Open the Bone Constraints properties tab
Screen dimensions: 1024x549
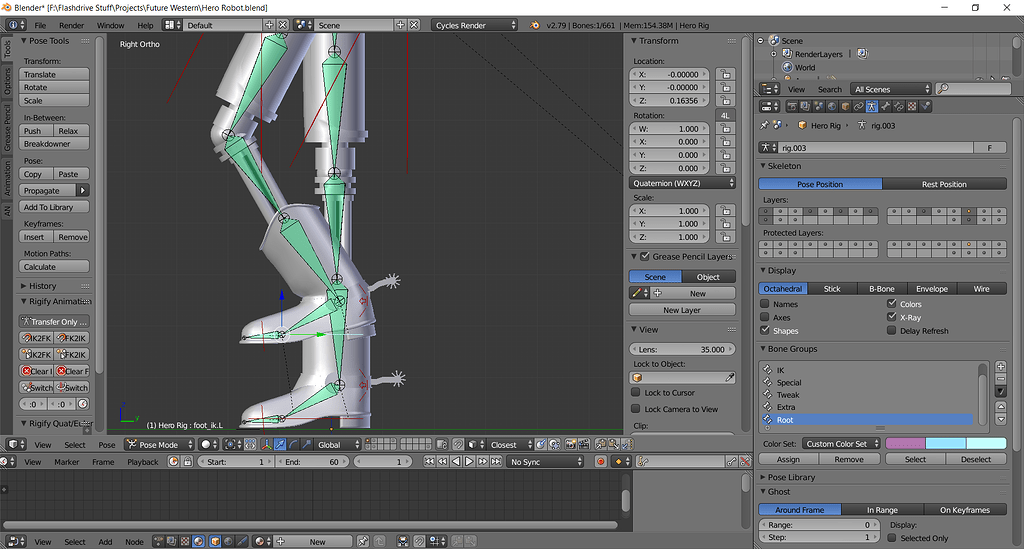click(x=899, y=106)
